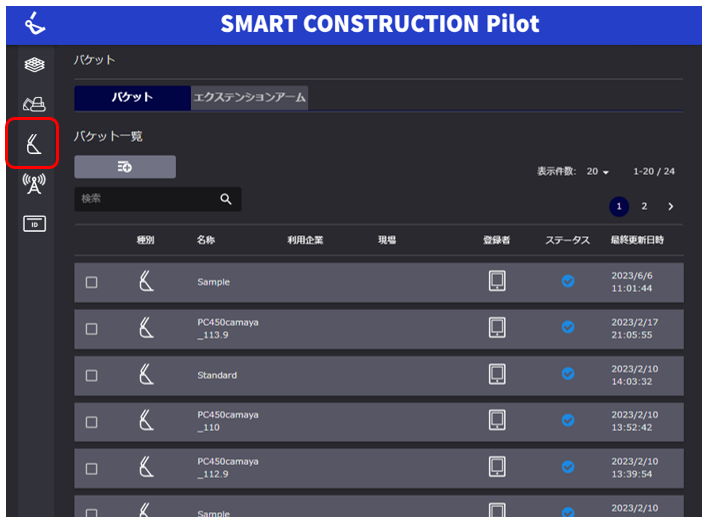The width and height of the screenshot is (706, 523).
Task: Click the 種別 column header
Action: (x=145, y=240)
